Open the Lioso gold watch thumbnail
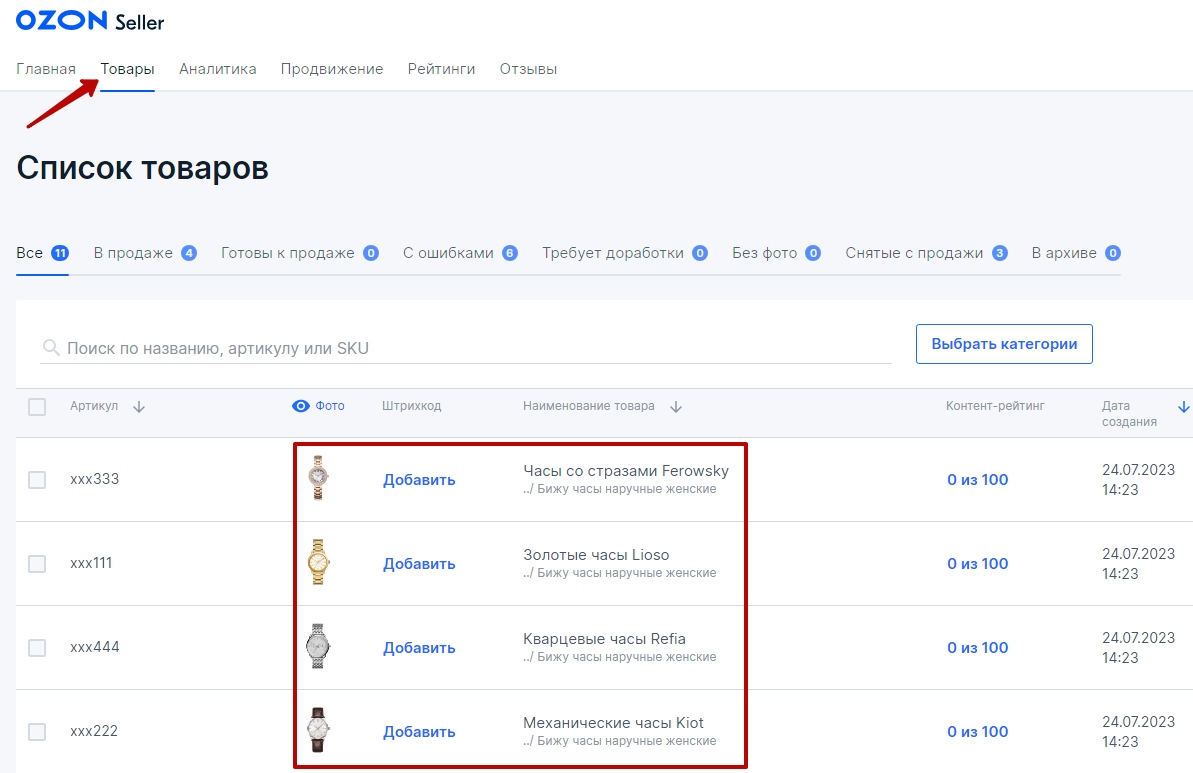The width and height of the screenshot is (1193, 773). tap(318, 561)
